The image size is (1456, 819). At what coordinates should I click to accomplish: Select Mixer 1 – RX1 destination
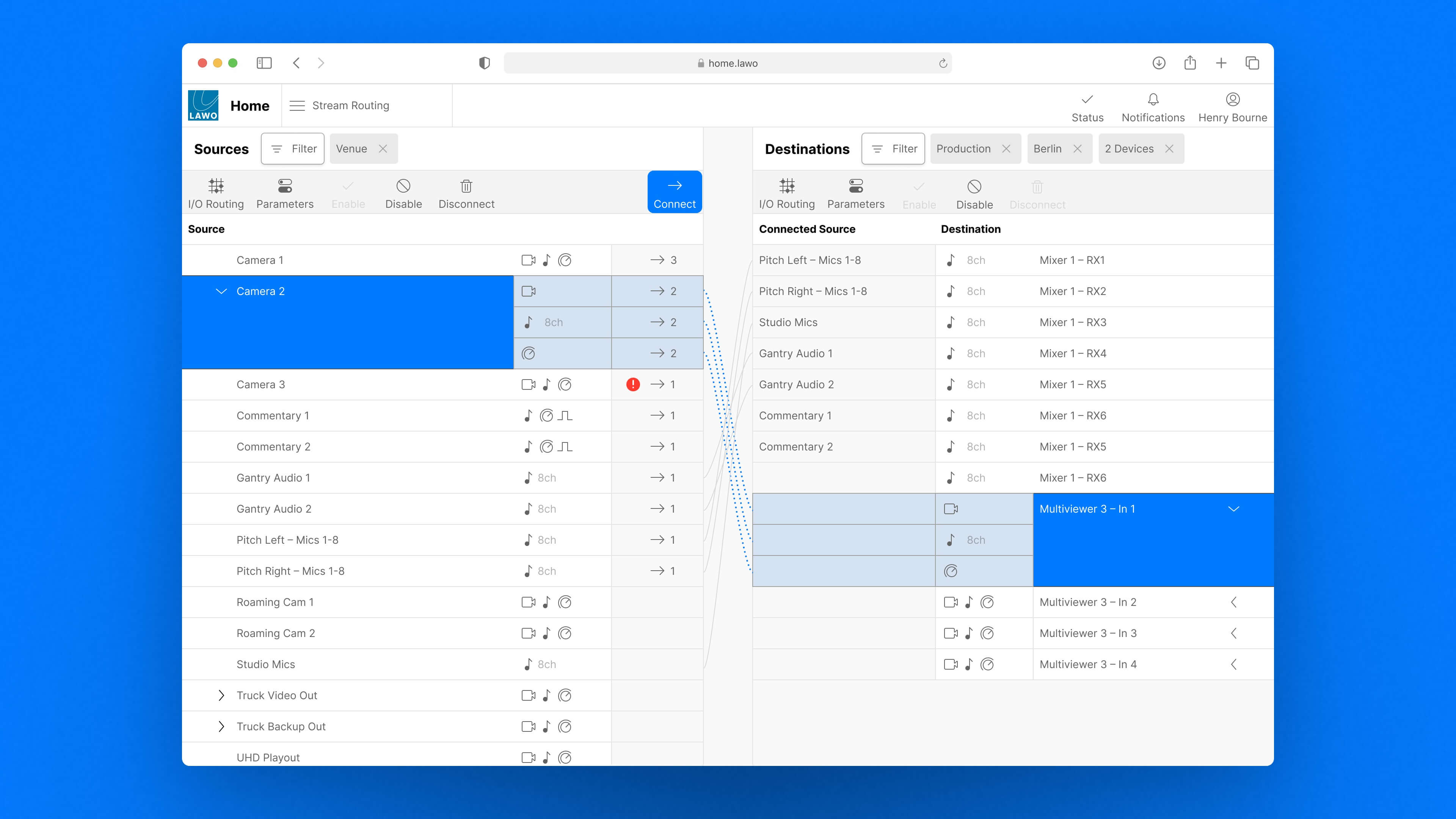[1072, 260]
